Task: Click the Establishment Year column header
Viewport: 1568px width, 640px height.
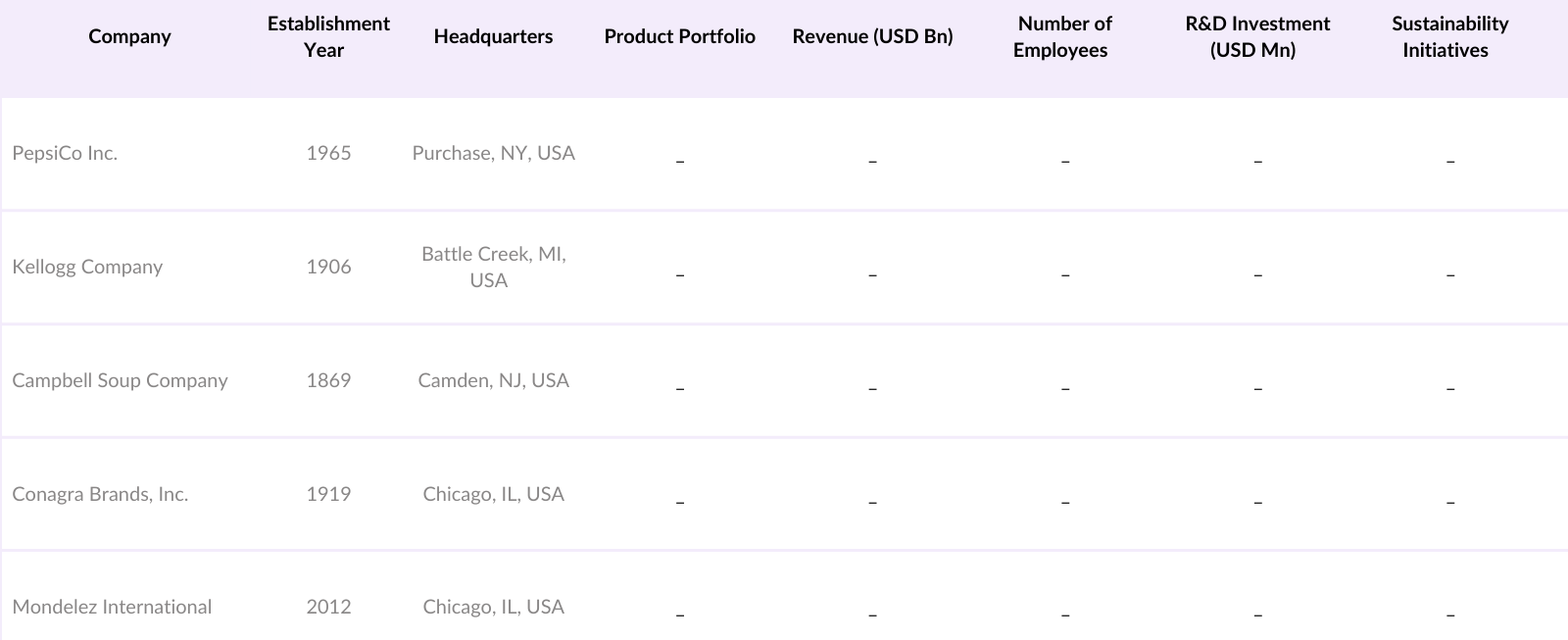Action: 328,36
